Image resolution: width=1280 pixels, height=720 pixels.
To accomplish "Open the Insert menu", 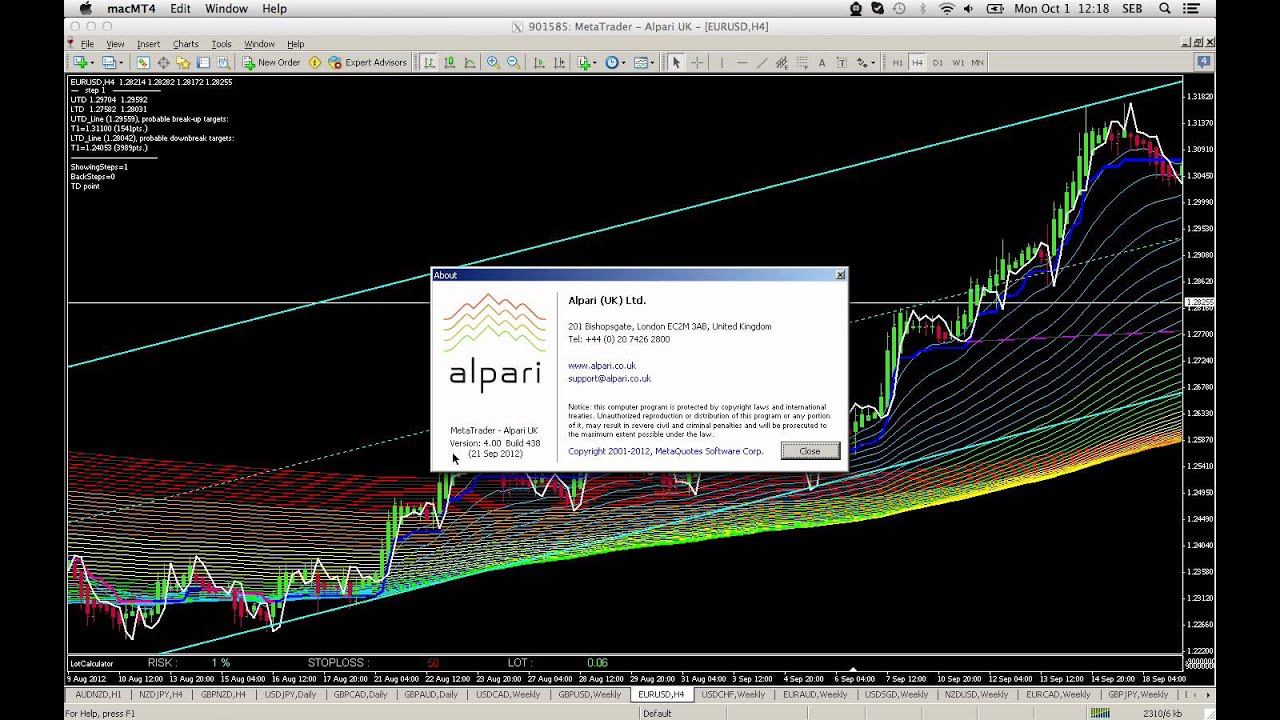I will pos(148,44).
